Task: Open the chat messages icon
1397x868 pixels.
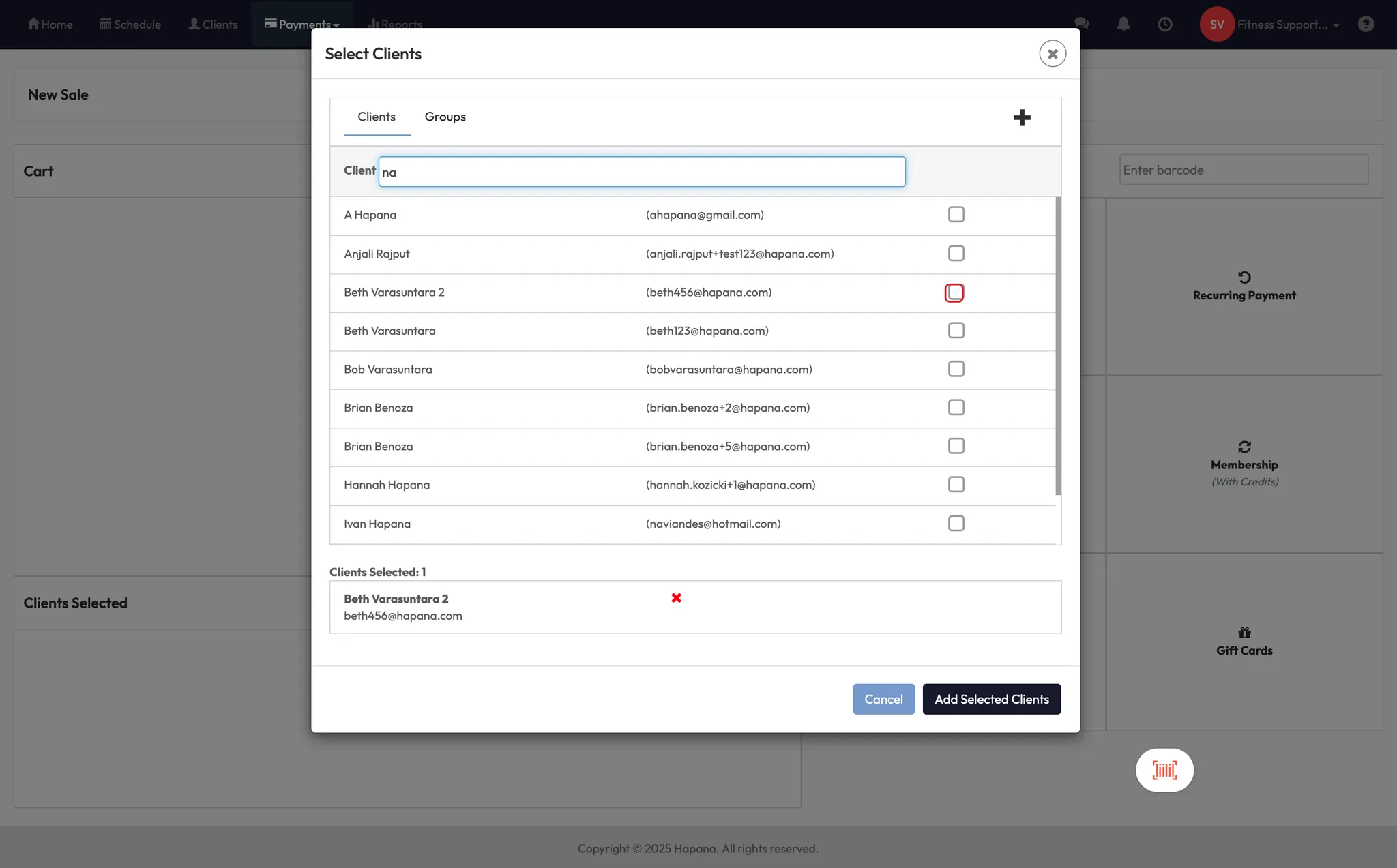Action: pos(1081,25)
